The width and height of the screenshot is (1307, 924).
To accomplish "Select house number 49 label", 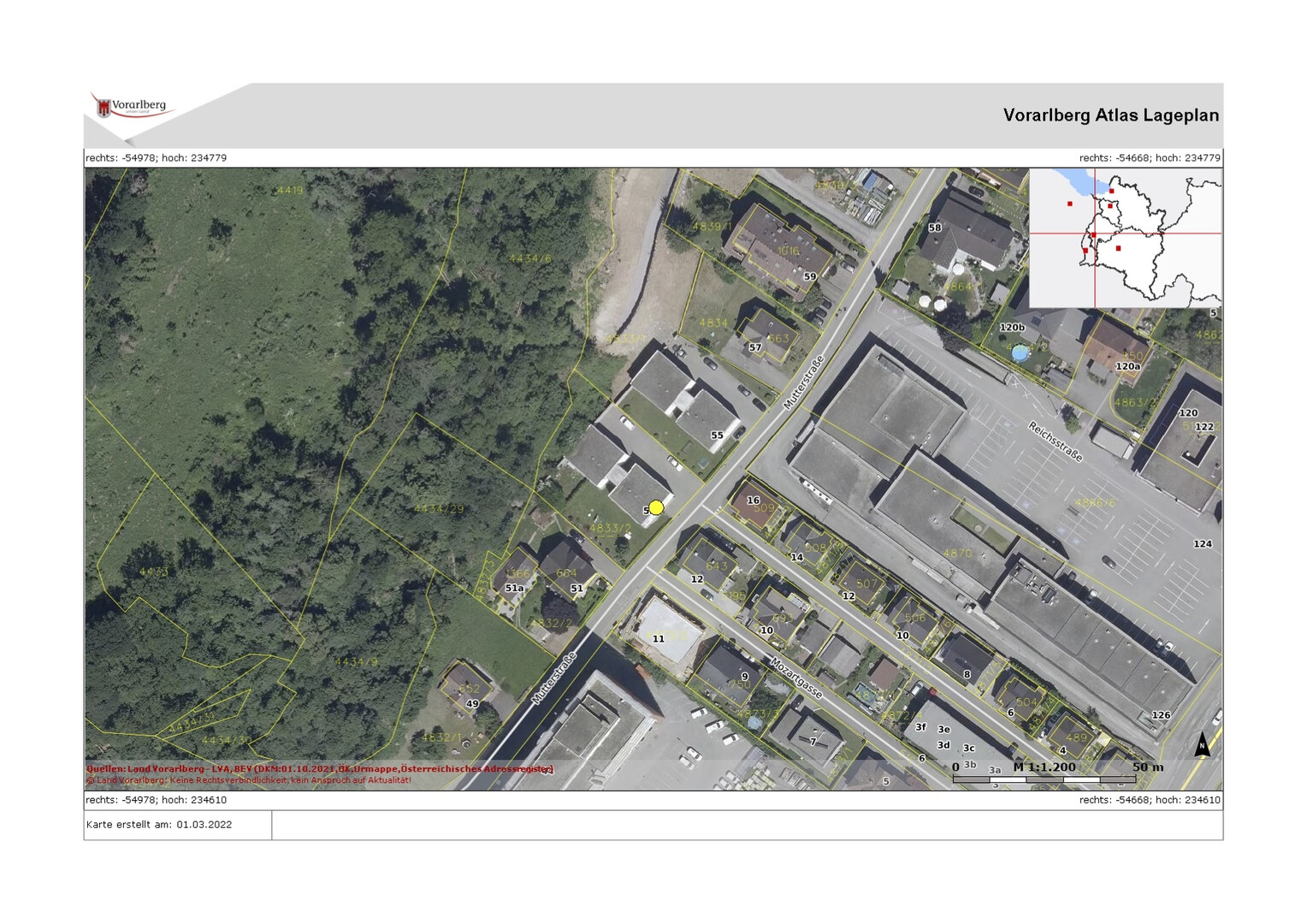I will [472, 704].
